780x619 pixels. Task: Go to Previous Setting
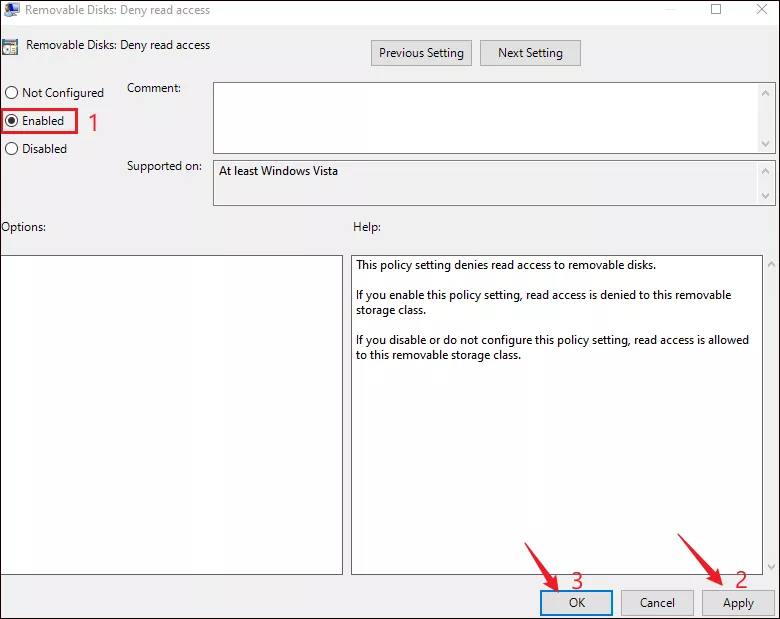pos(421,53)
